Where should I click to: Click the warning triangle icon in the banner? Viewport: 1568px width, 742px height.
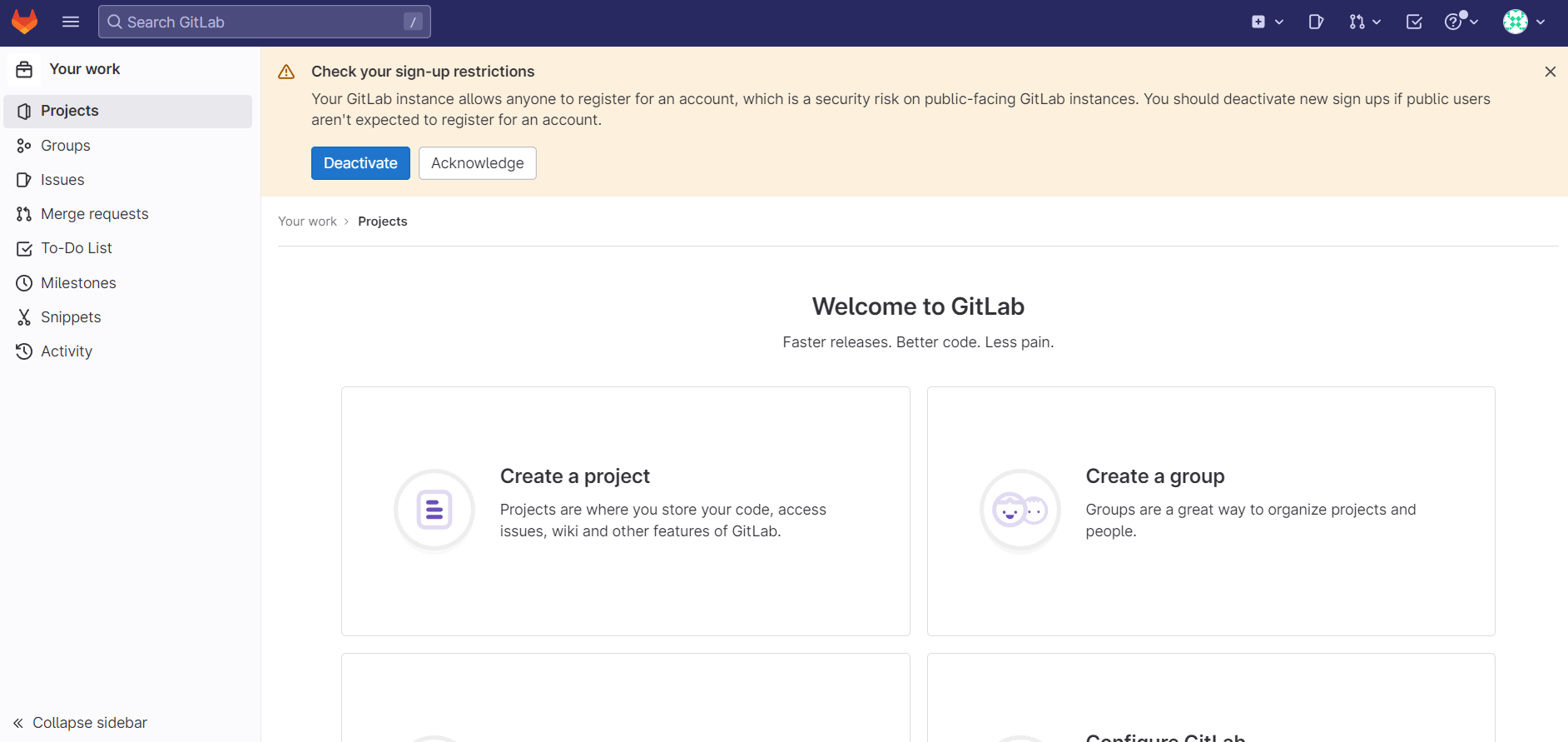(x=286, y=72)
